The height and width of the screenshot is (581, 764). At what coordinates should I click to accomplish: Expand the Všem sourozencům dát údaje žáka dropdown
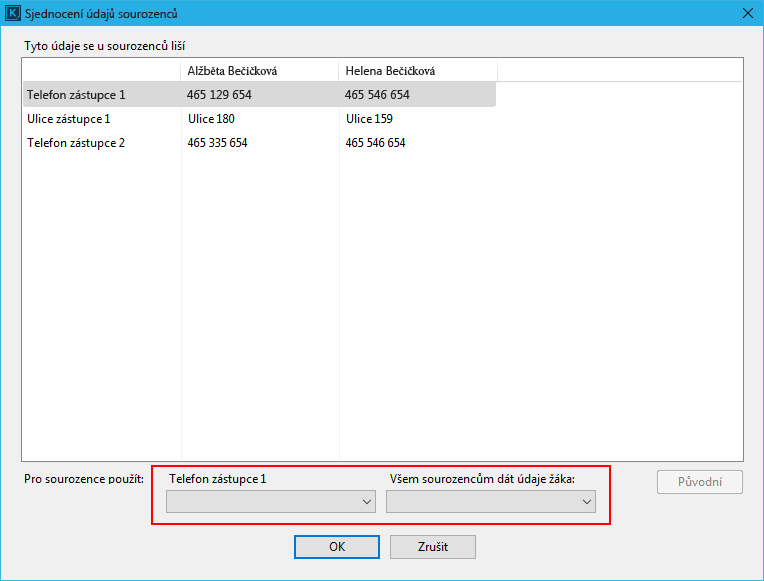pos(490,502)
